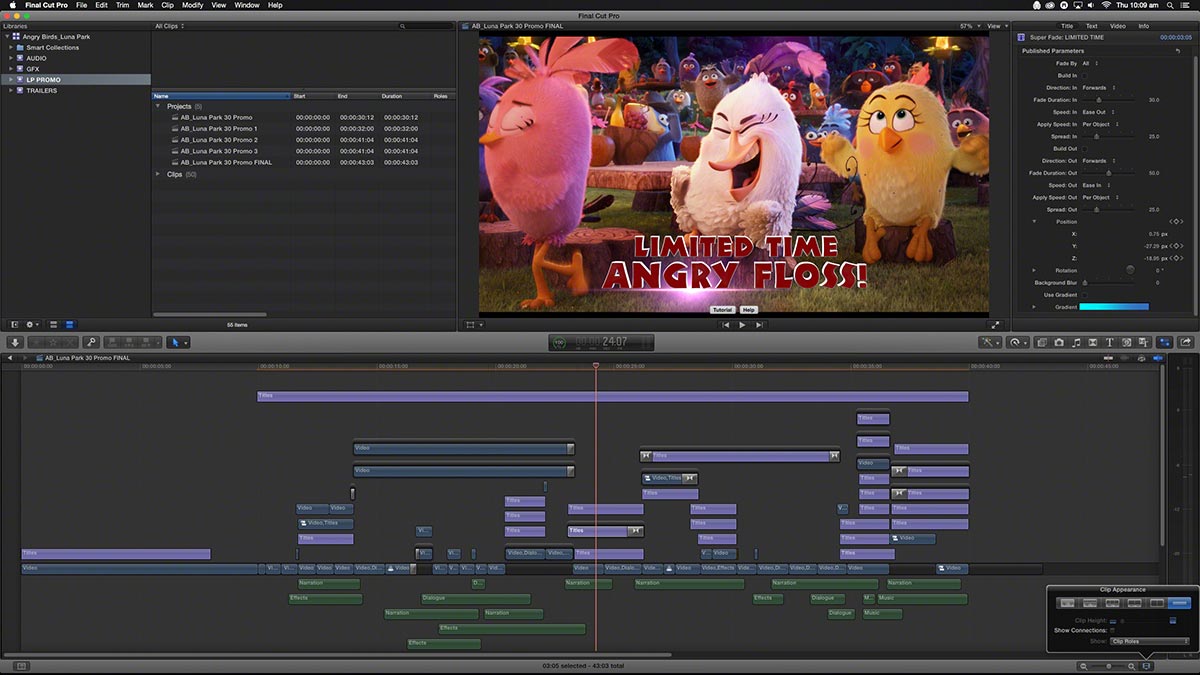
Task: Toggle snapping in the timeline
Action: point(1159,357)
